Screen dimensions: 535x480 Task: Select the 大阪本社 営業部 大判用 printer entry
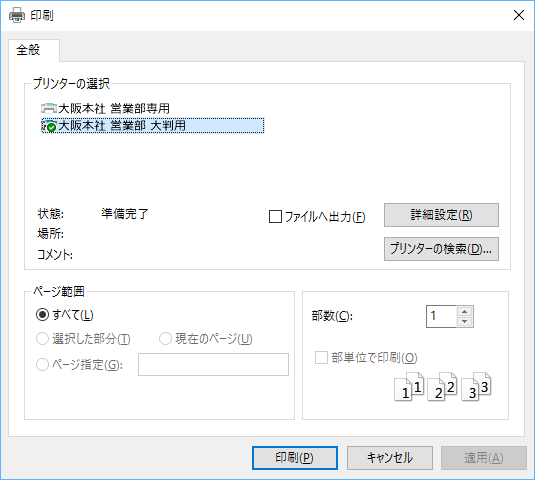coord(153,126)
